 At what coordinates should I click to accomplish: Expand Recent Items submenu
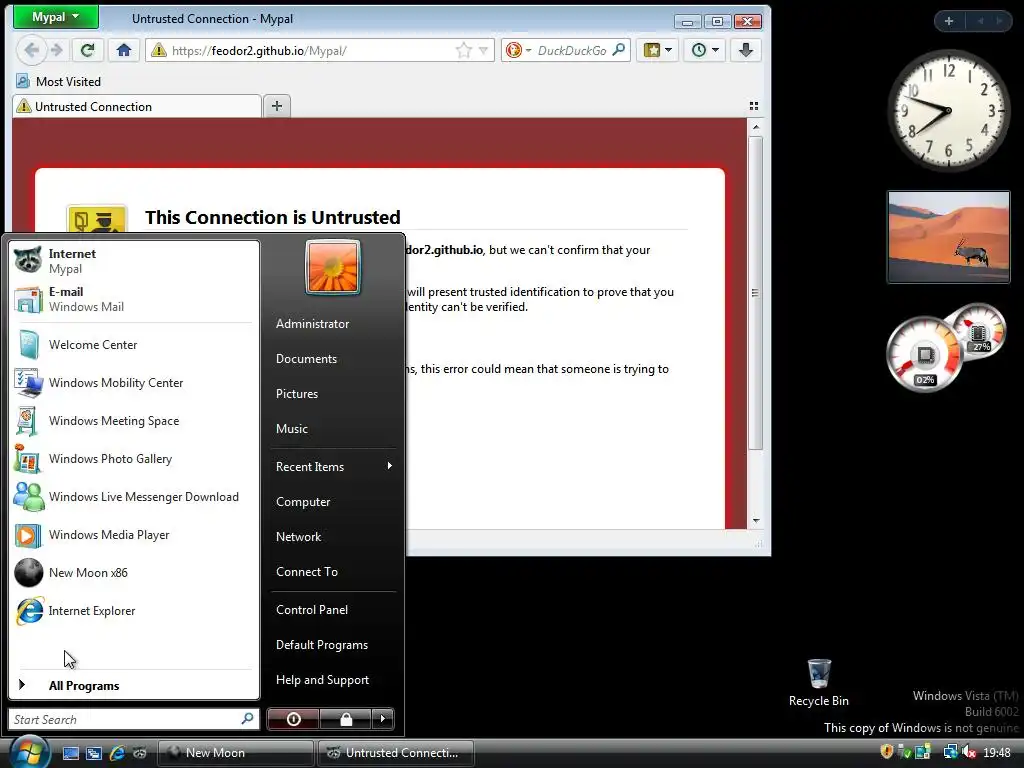pos(333,466)
